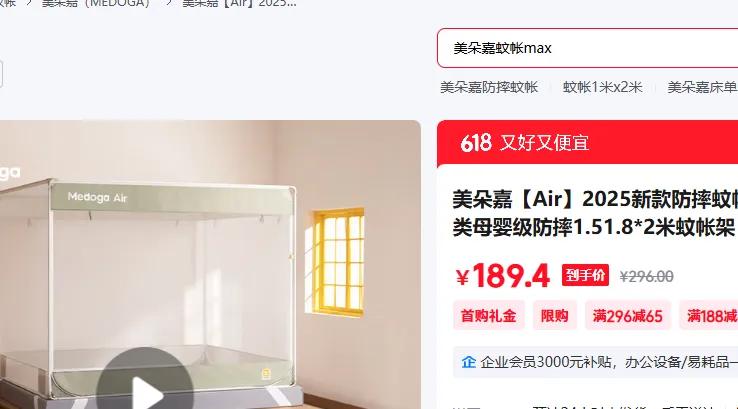This screenshot has width=738, height=409.
Task: Click the red 到手价 badge
Action: (x=585, y=275)
